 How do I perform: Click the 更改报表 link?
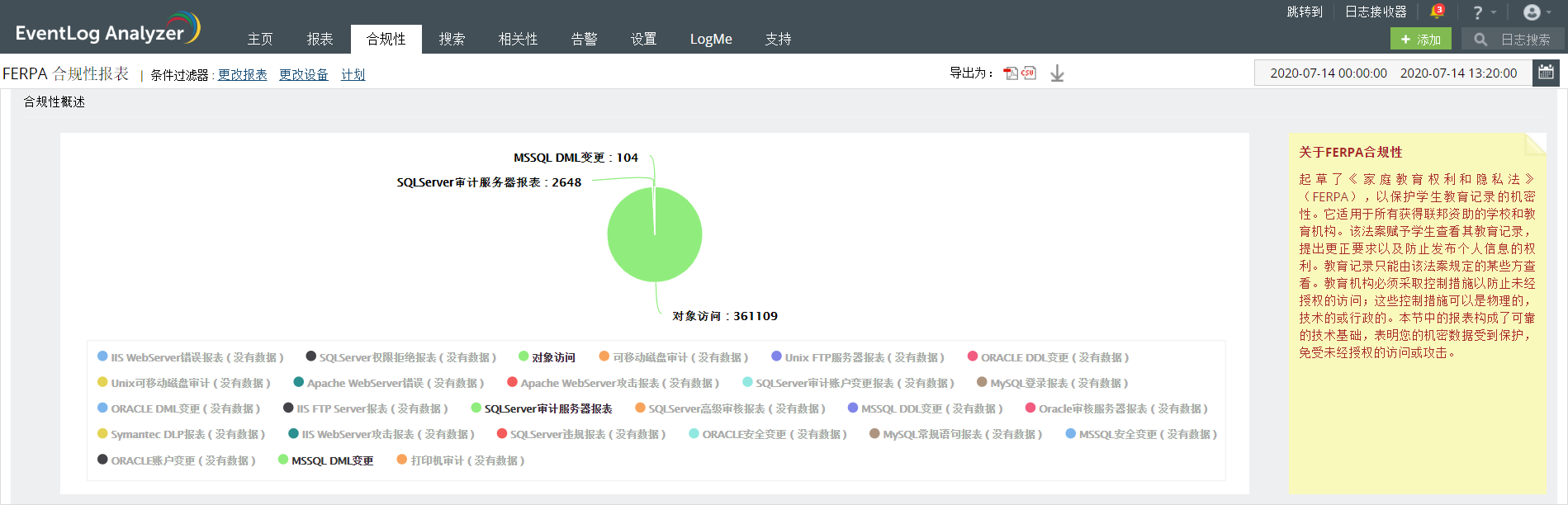tap(243, 74)
